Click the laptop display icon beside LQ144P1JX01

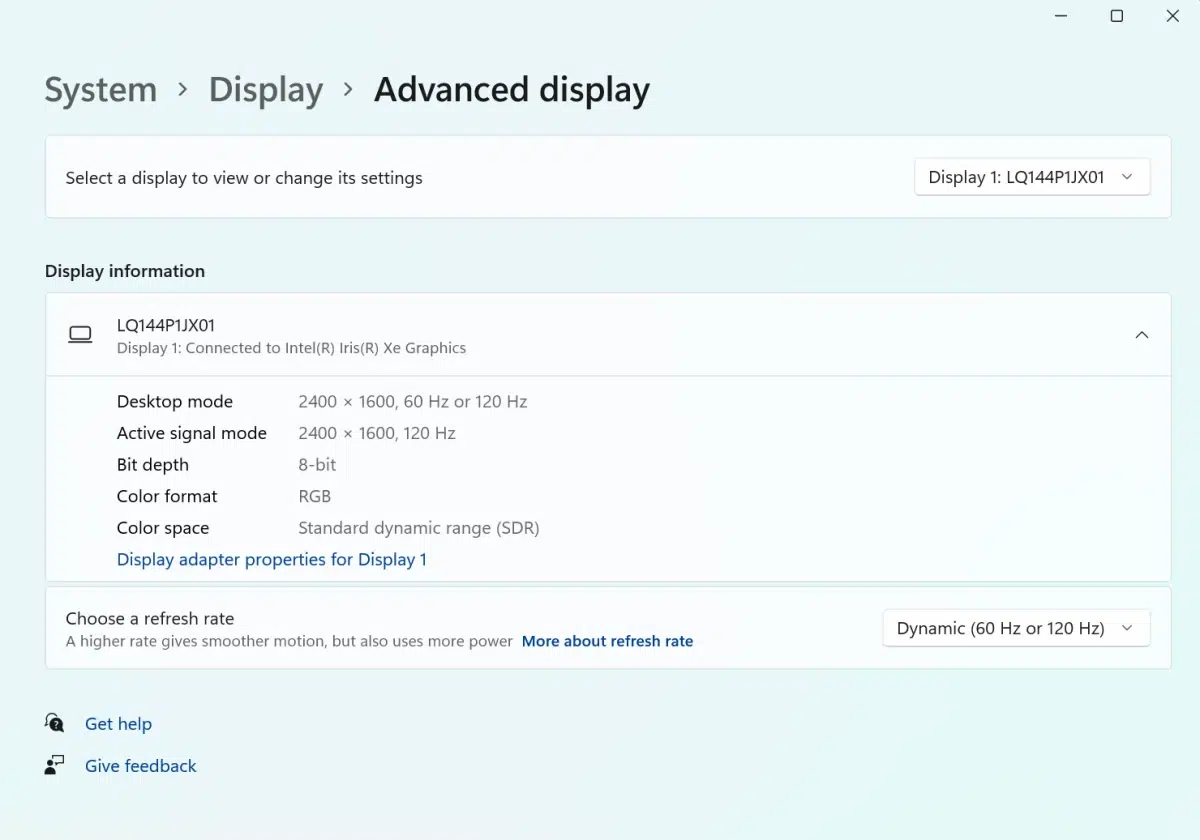(80, 335)
